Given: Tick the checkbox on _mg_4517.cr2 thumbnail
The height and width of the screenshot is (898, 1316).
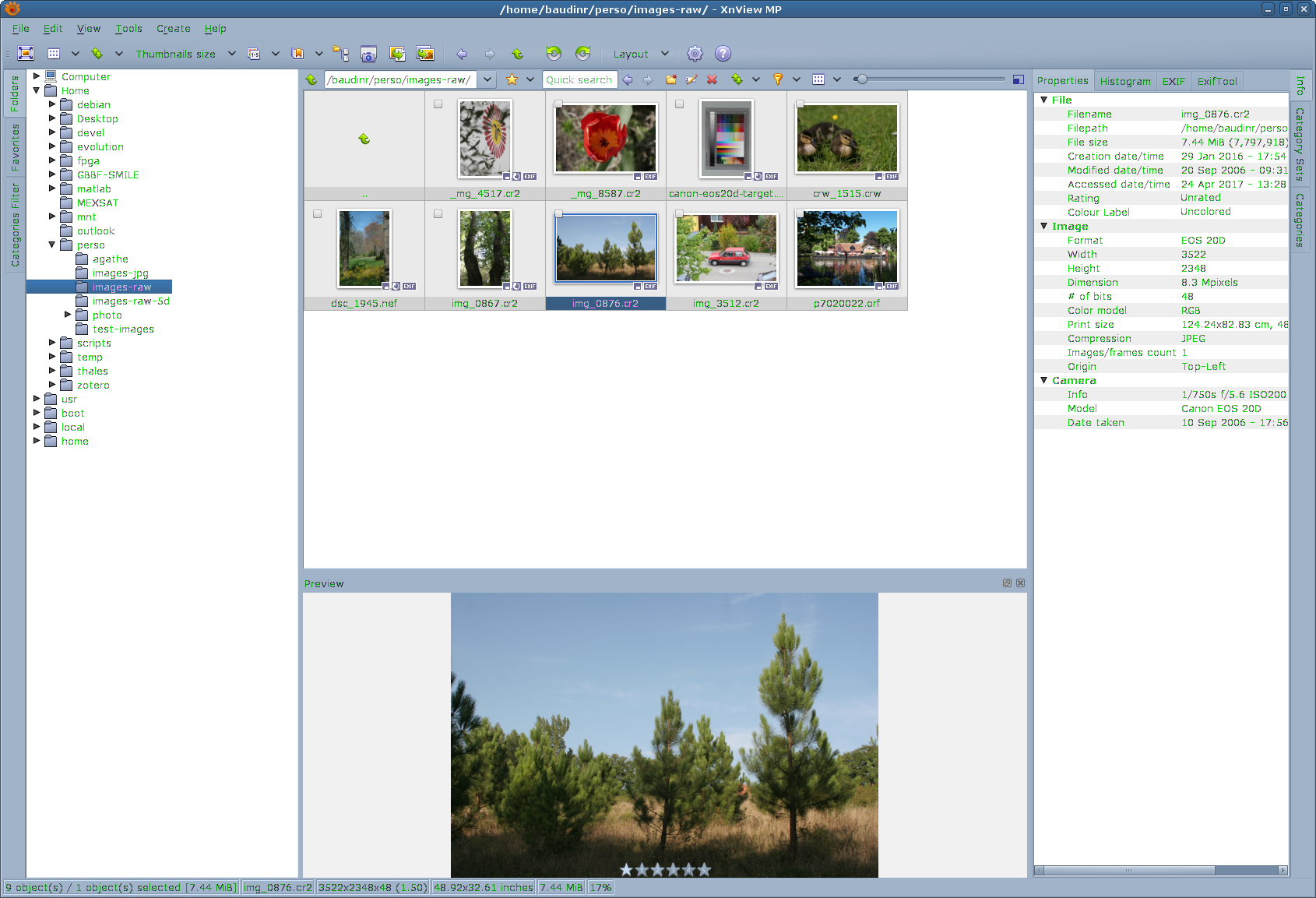Looking at the screenshot, I should pyautogui.click(x=438, y=104).
